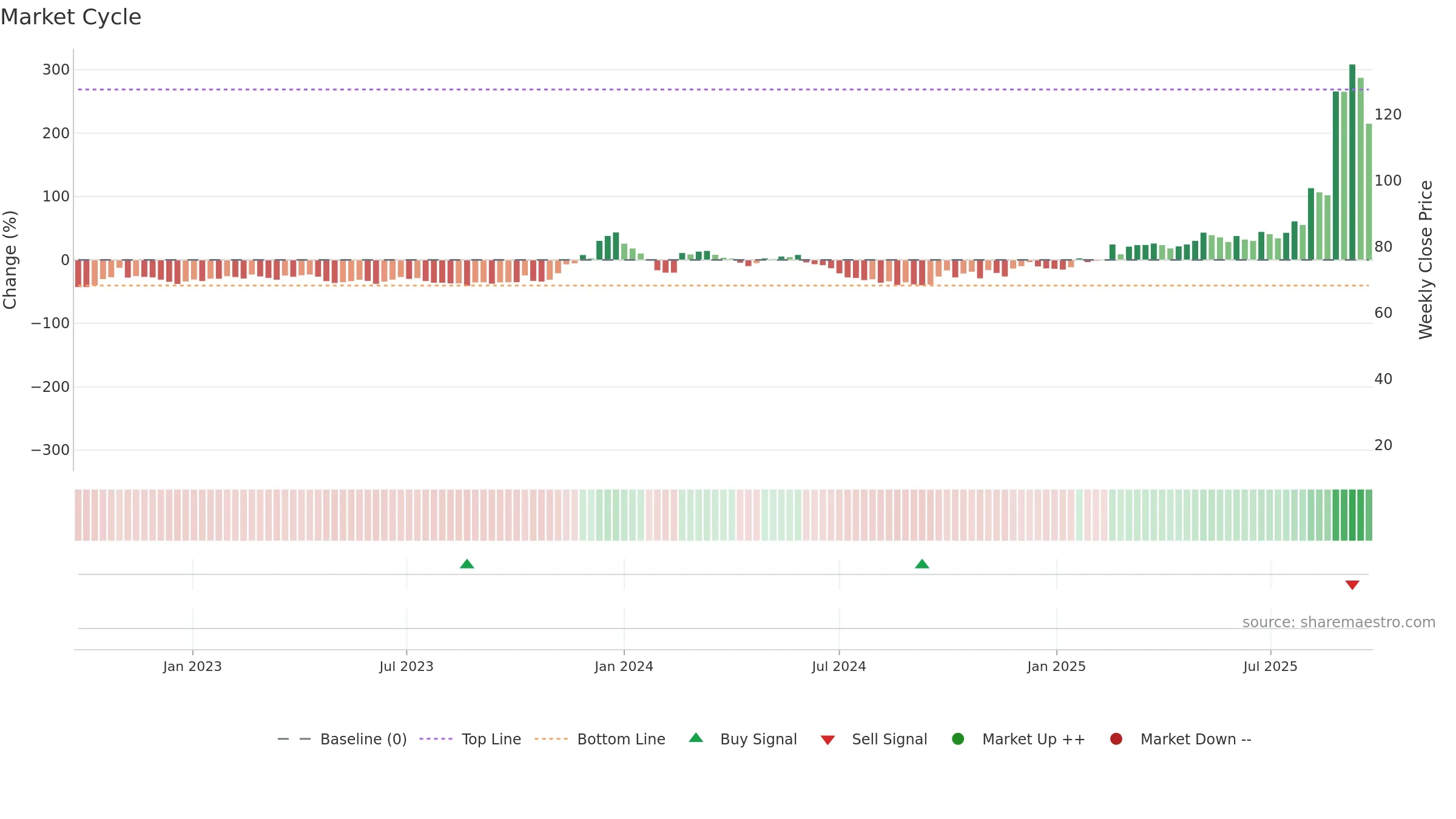Toggle the Market Down -- legend label
The height and width of the screenshot is (819, 1456).
point(1196,740)
